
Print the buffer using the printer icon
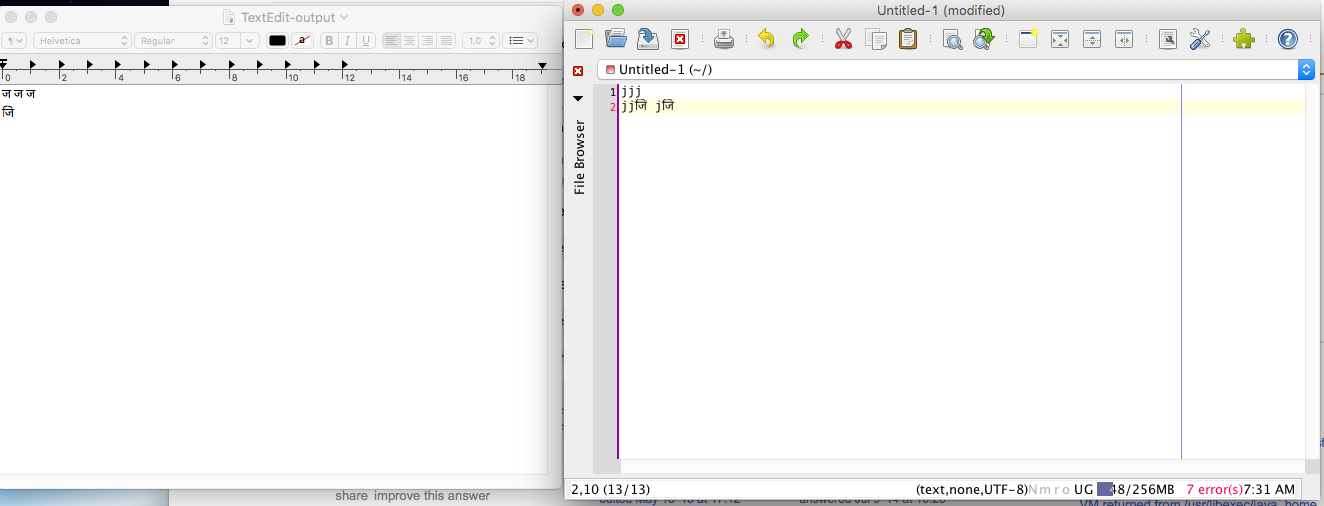724,39
